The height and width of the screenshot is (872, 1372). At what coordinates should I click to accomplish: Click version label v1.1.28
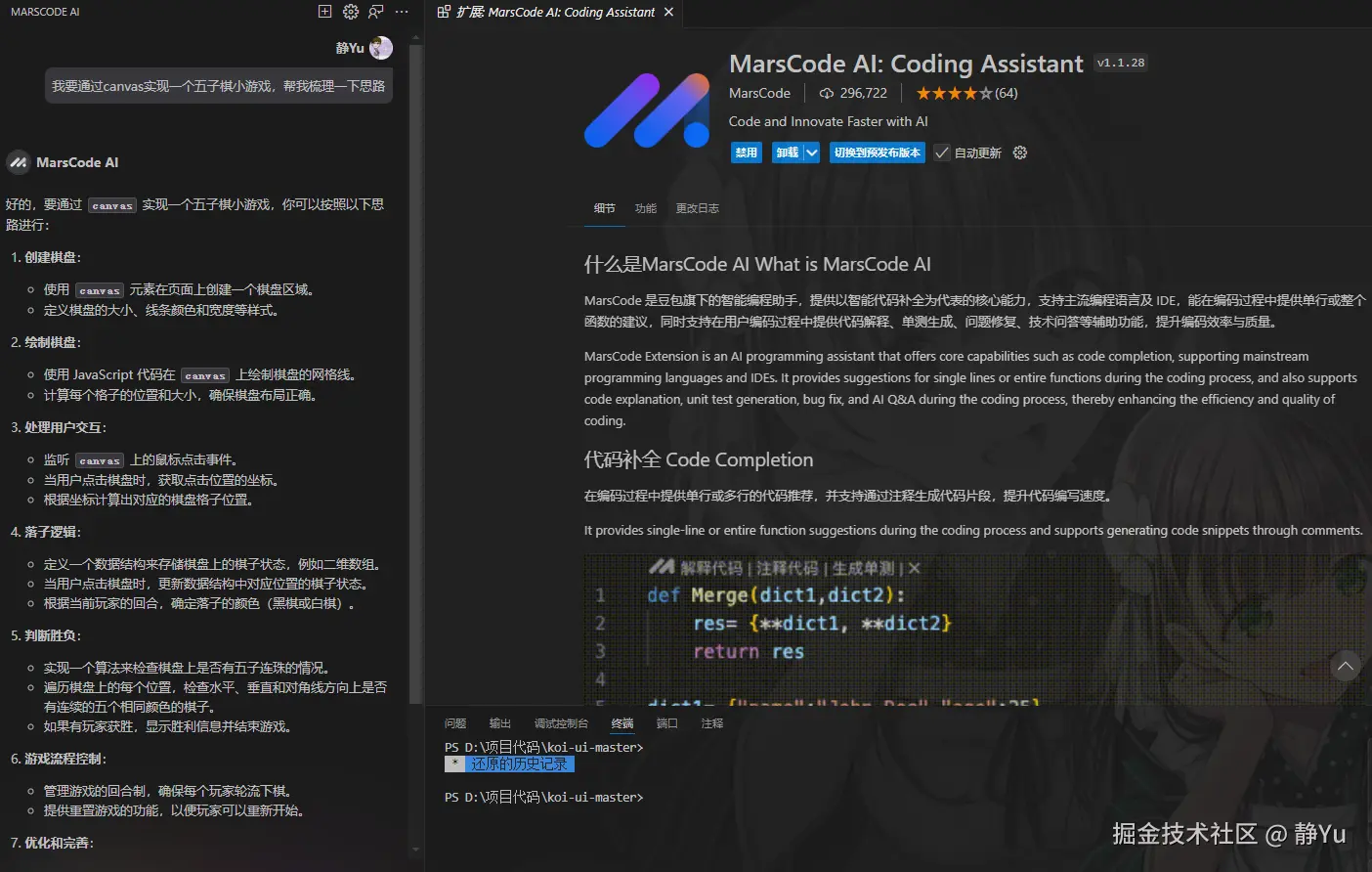pyautogui.click(x=1121, y=63)
